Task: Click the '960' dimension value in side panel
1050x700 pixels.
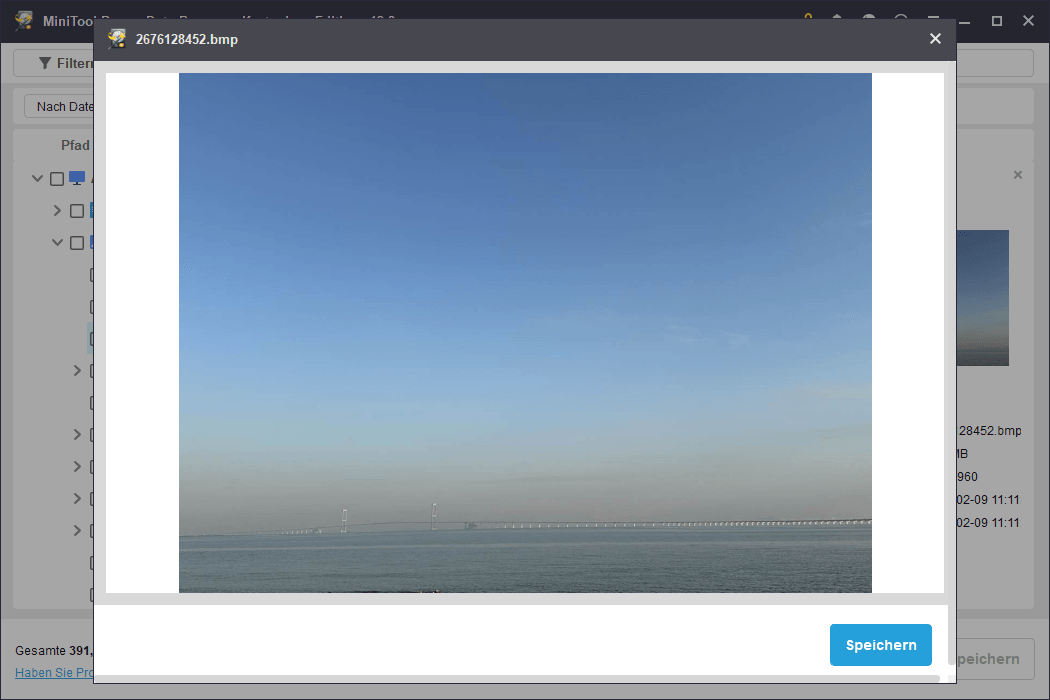Action: coord(967,477)
